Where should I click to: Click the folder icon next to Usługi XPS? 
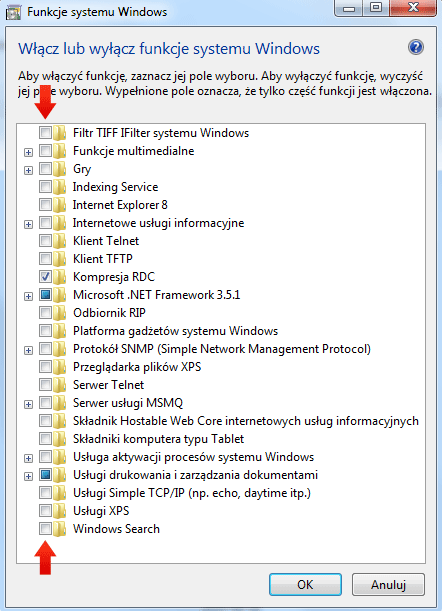click(x=60, y=511)
